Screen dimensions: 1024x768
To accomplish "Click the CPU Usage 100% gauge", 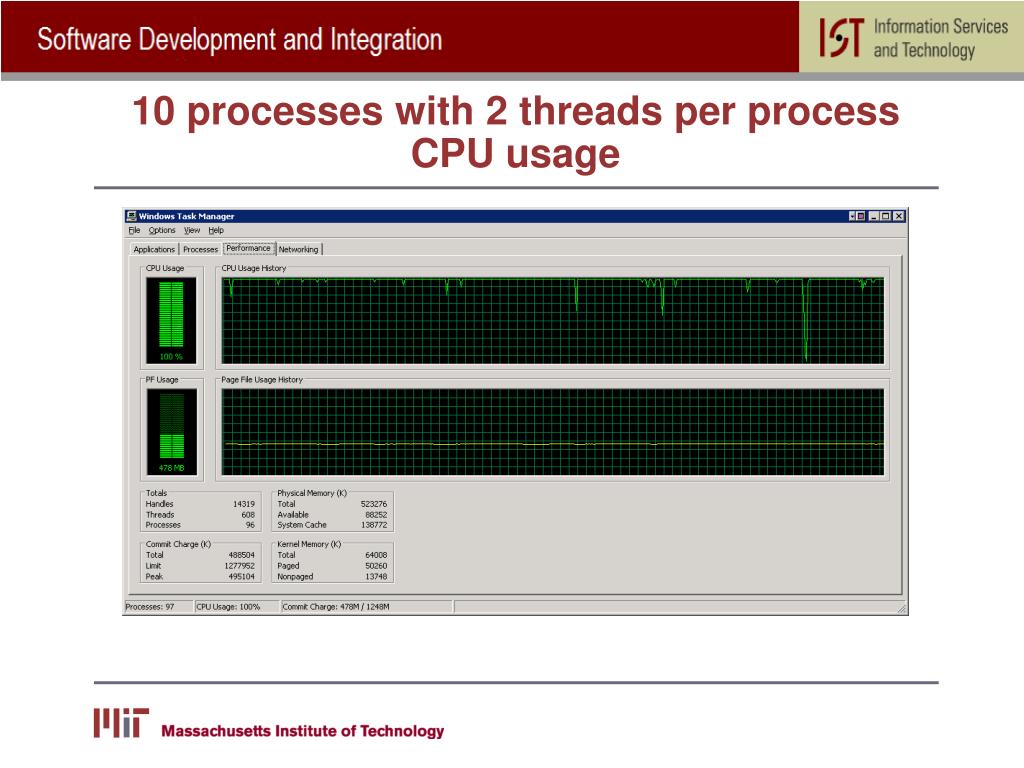I will 171,320.
